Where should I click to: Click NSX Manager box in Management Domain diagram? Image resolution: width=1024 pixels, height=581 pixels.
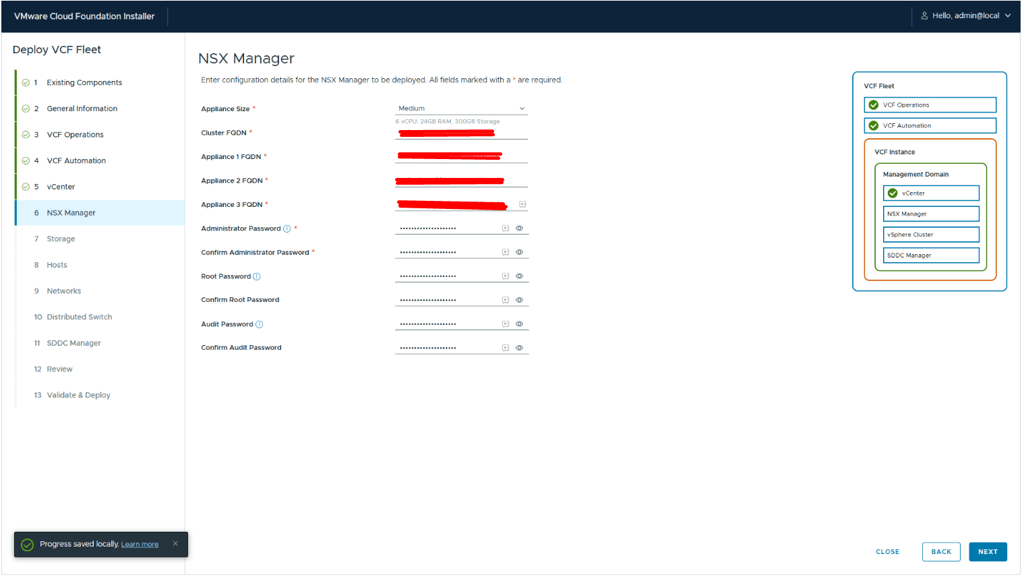click(x=933, y=214)
